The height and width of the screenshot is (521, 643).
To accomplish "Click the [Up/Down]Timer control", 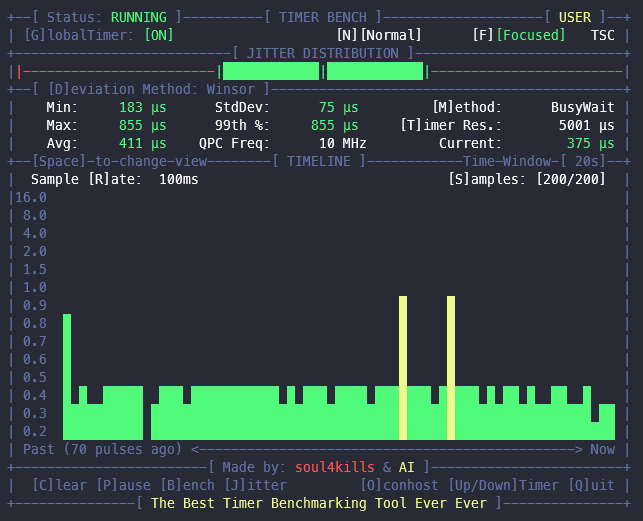I will 504,485.
